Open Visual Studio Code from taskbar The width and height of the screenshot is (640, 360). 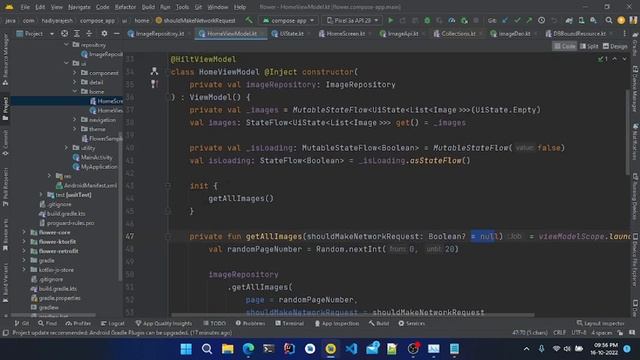coord(351,349)
